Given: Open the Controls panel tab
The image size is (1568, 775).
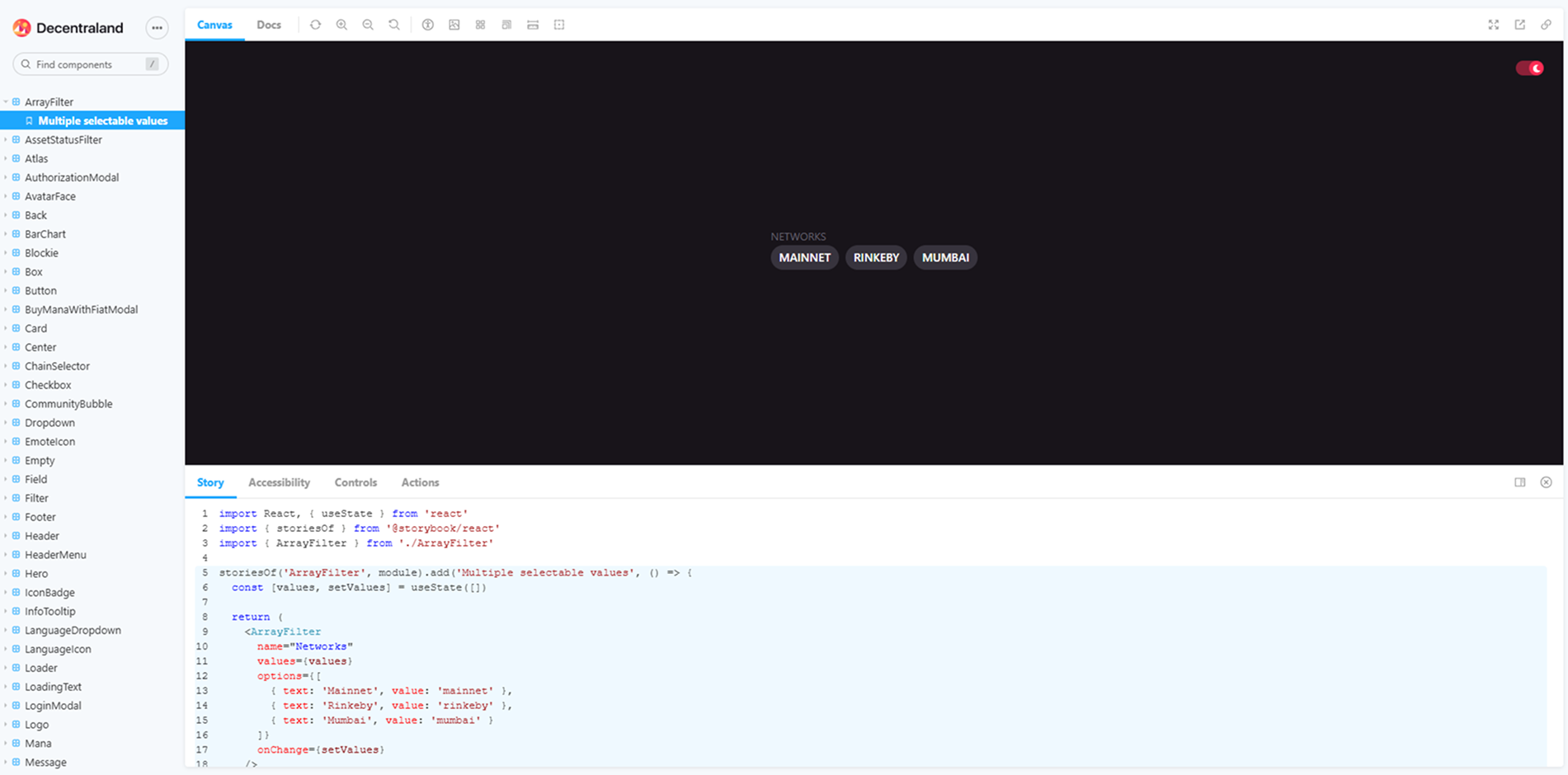Looking at the screenshot, I should pyautogui.click(x=356, y=482).
